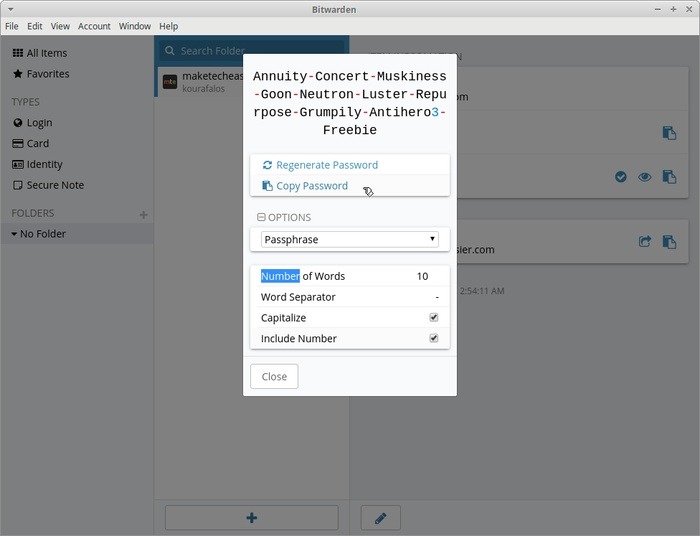Screen dimensions: 700x536
Task: Click the Number of Words value field
Action: tap(422, 276)
